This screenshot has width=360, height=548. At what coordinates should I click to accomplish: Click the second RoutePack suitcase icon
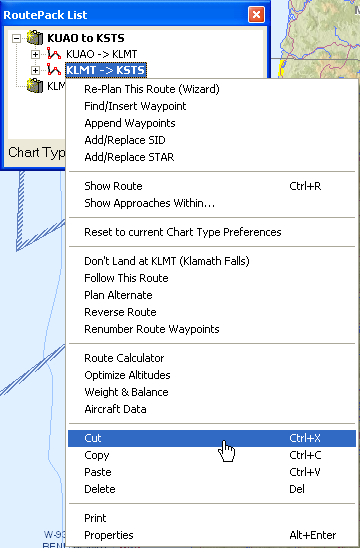(x=35, y=86)
